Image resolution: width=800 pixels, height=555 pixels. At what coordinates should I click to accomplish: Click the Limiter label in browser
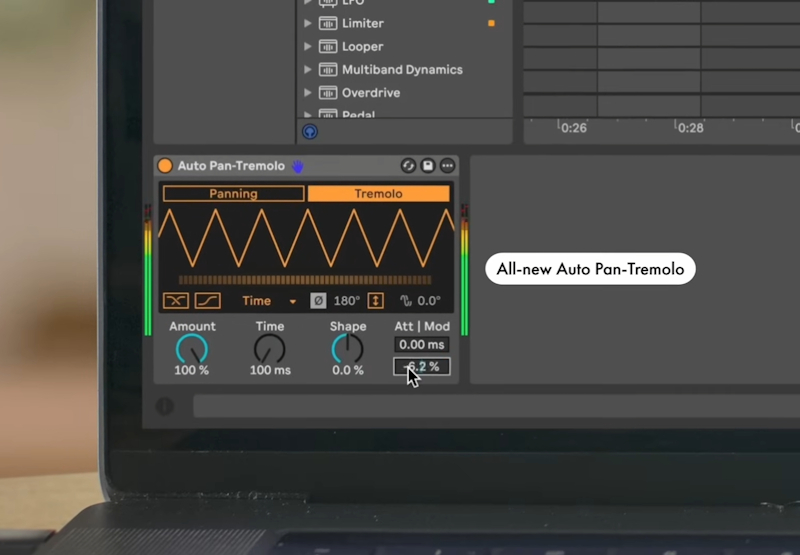[363, 23]
